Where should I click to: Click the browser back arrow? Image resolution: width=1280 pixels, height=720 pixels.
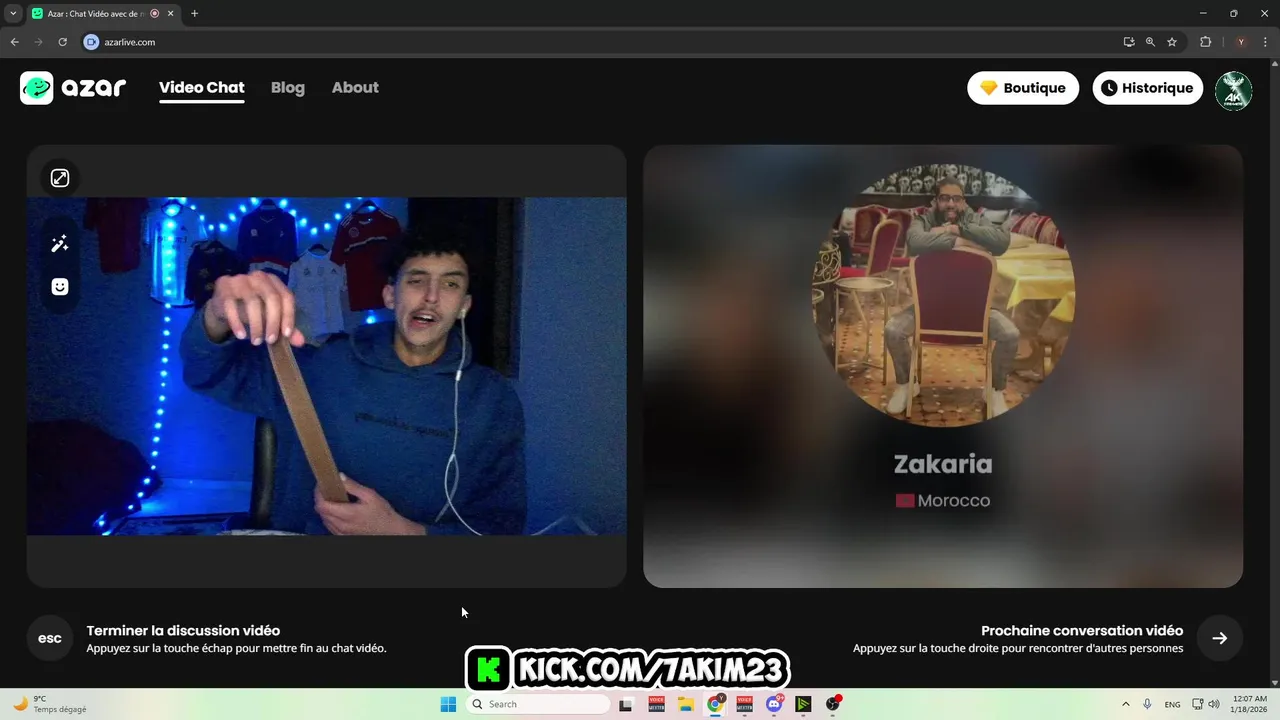[x=14, y=42]
